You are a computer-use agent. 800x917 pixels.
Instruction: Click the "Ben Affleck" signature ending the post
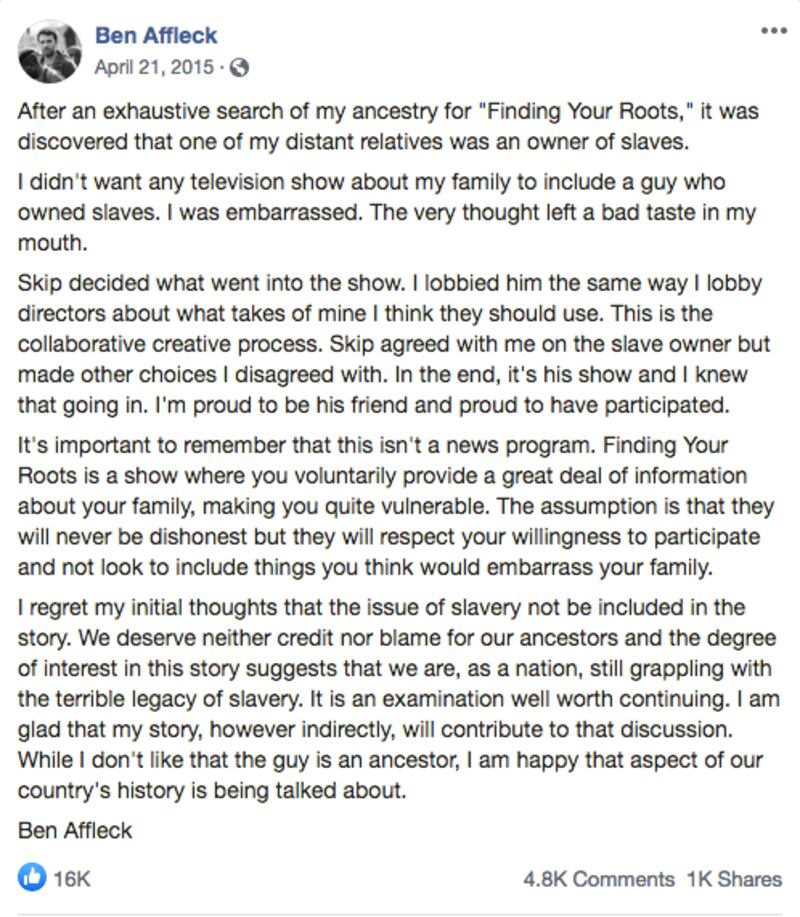75,831
